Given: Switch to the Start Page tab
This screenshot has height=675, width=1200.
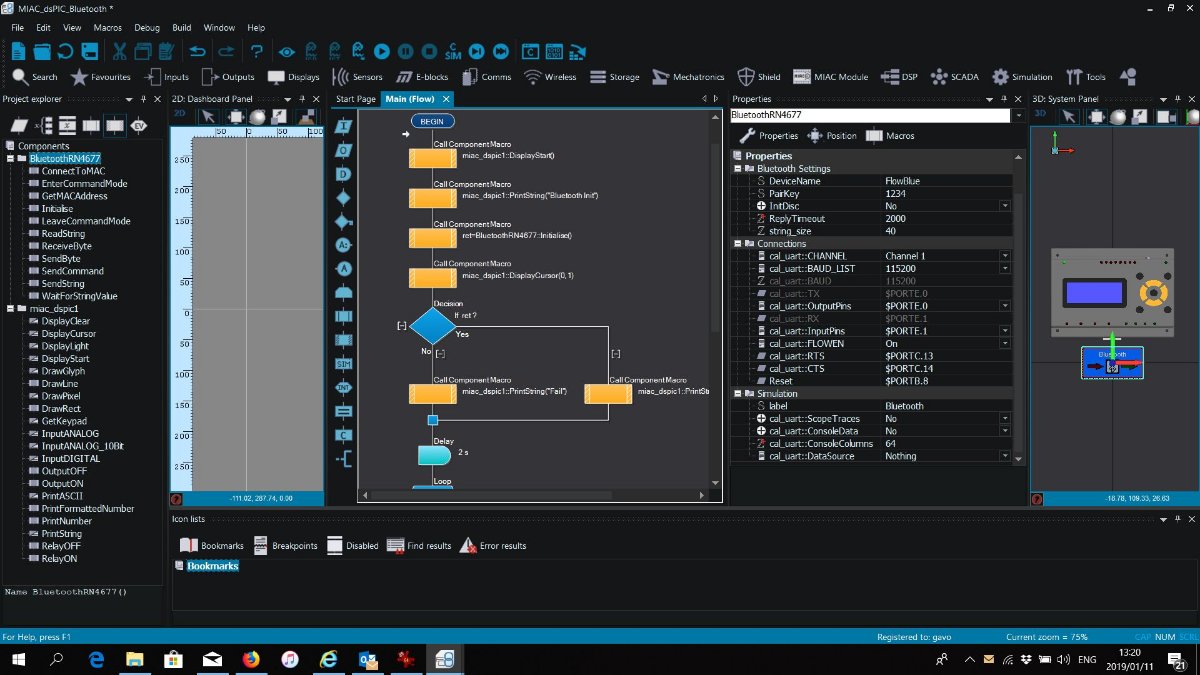Looking at the screenshot, I should tap(356, 99).
